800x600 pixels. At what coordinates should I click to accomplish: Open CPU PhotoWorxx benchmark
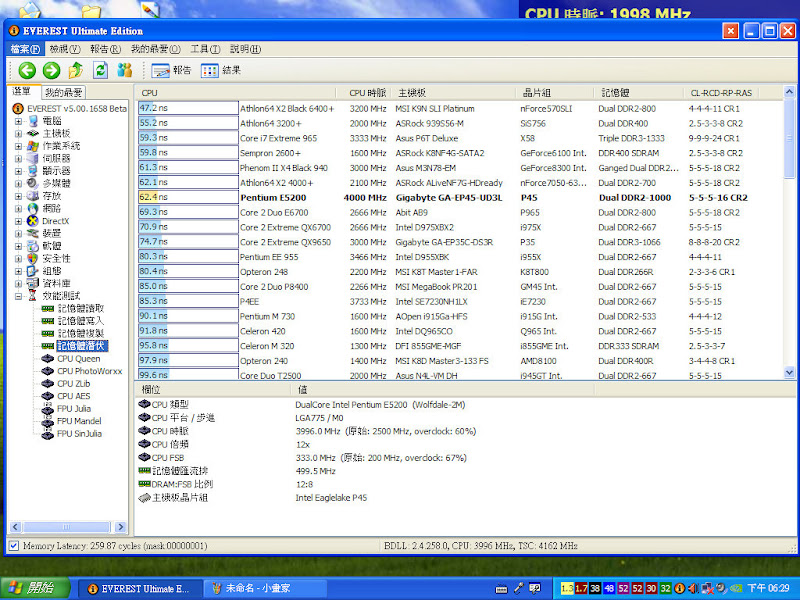[x=89, y=371]
